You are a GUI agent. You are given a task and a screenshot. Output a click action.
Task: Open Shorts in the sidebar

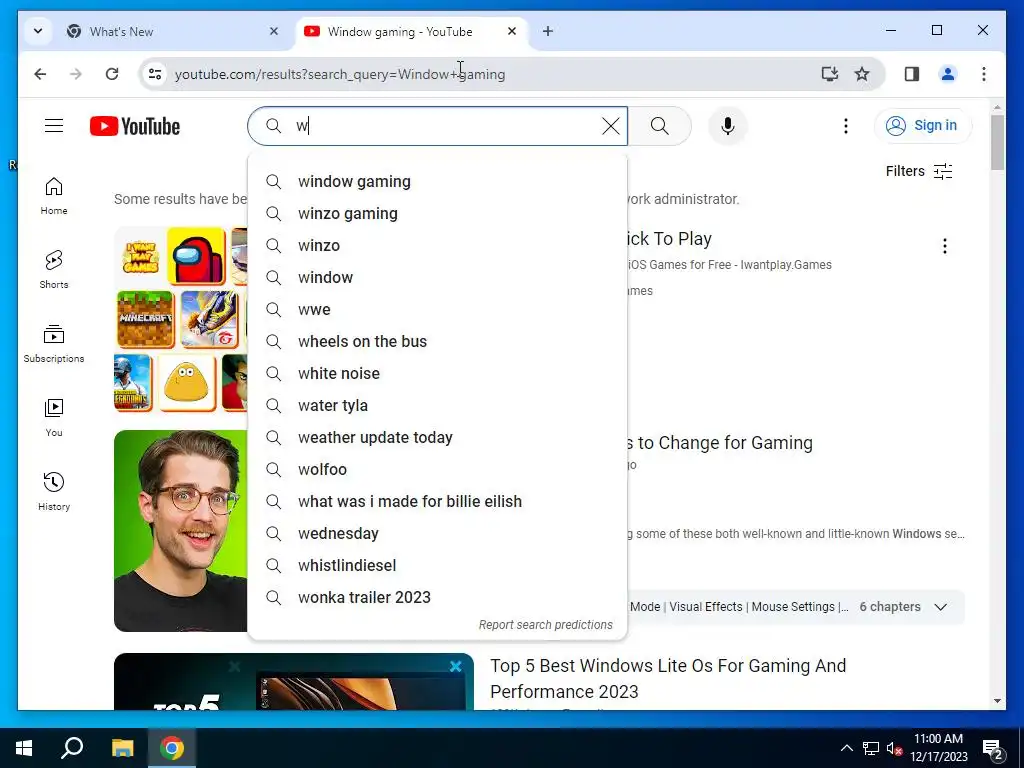(x=54, y=270)
